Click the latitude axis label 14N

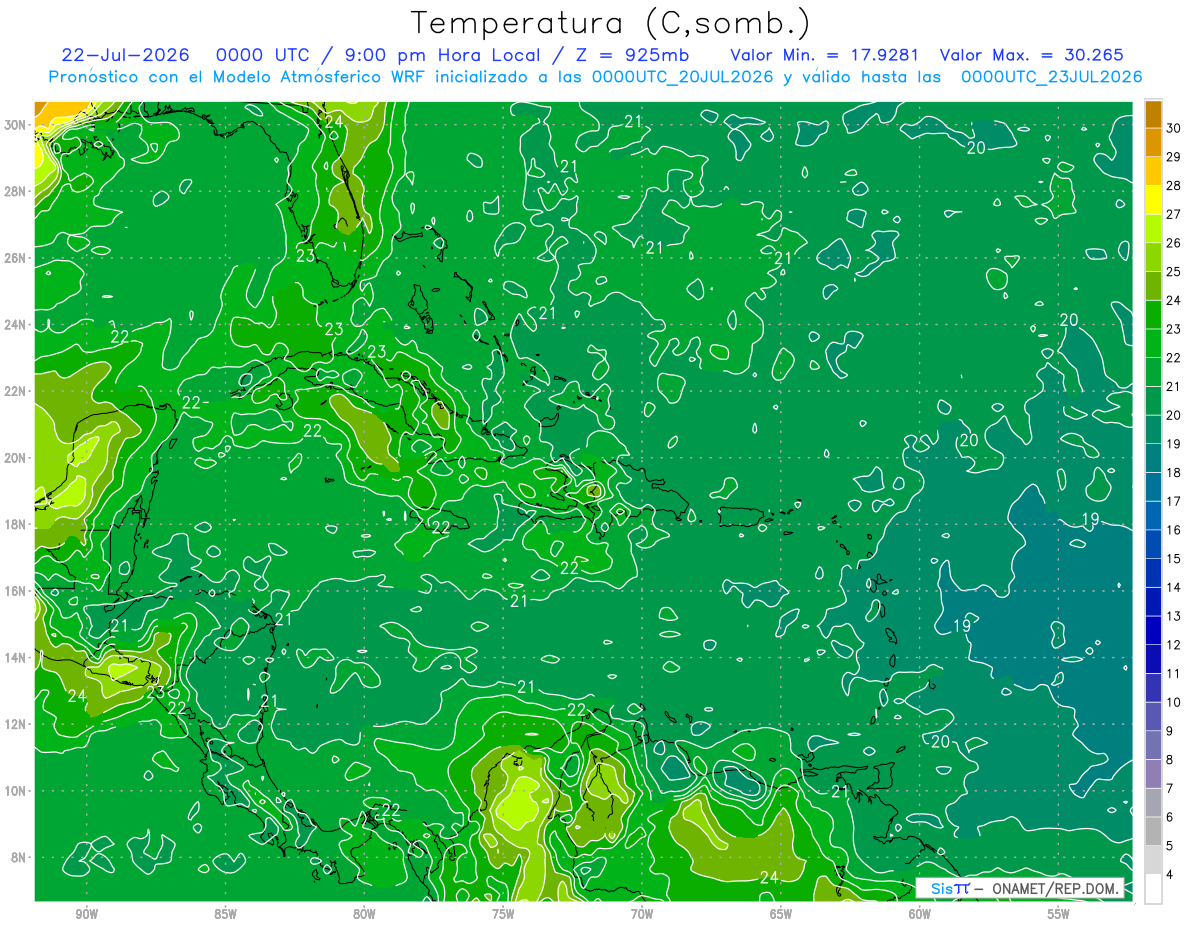point(17,658)
